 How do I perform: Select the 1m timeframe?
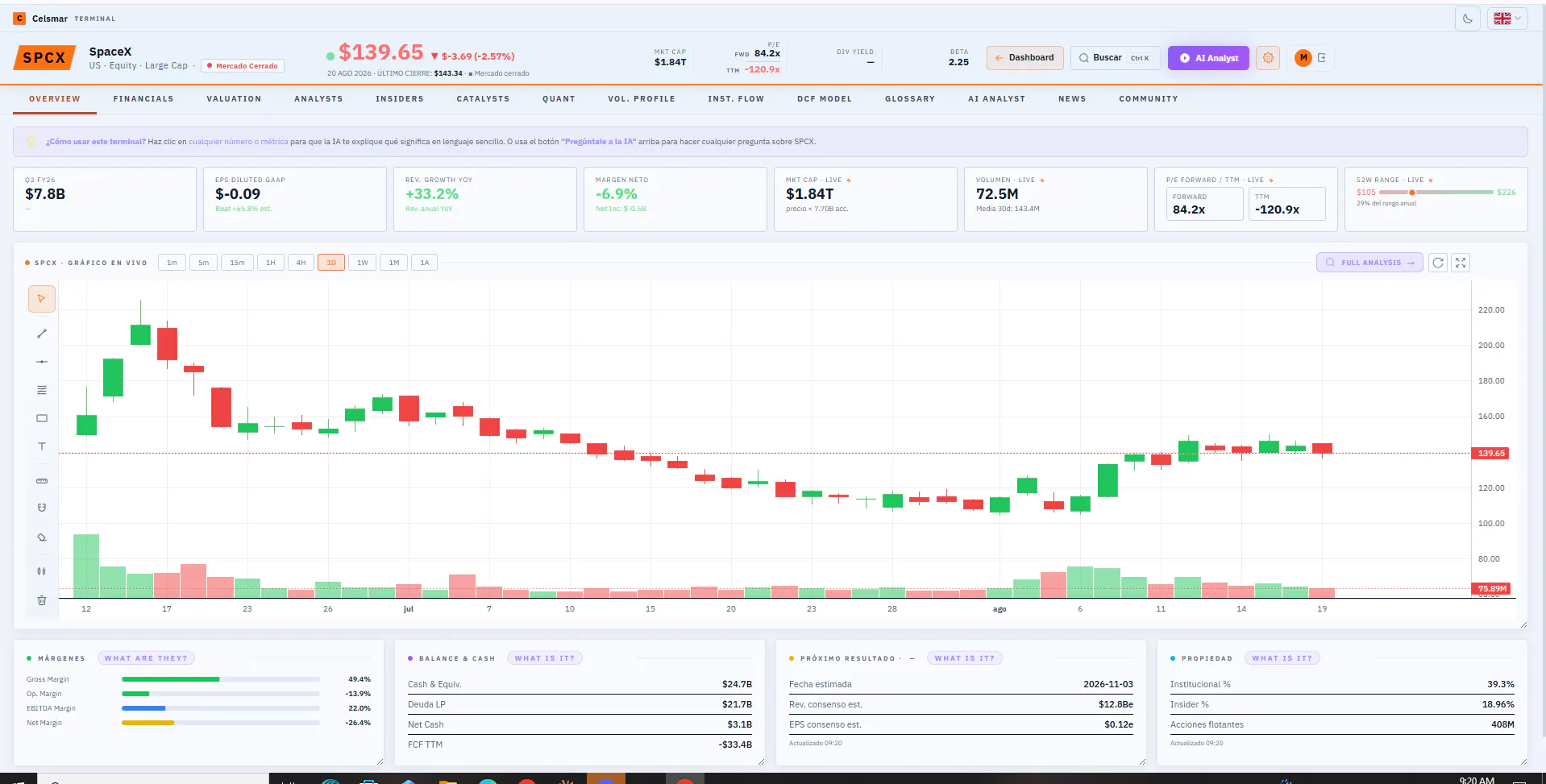(172, 263)
